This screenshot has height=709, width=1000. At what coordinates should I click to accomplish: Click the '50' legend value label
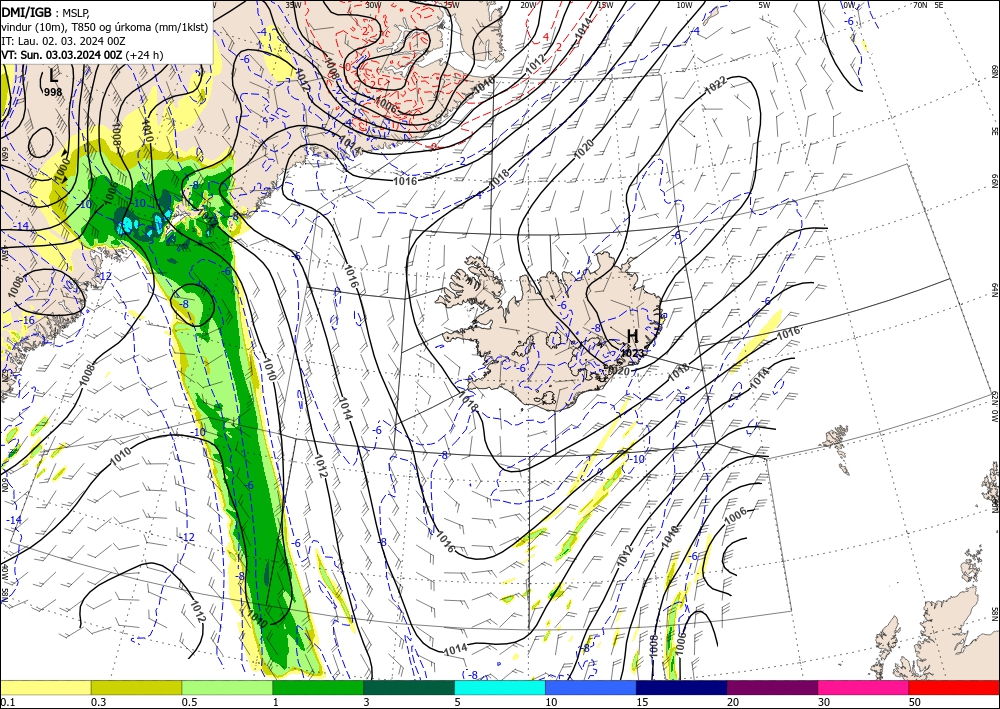(915, 702)
